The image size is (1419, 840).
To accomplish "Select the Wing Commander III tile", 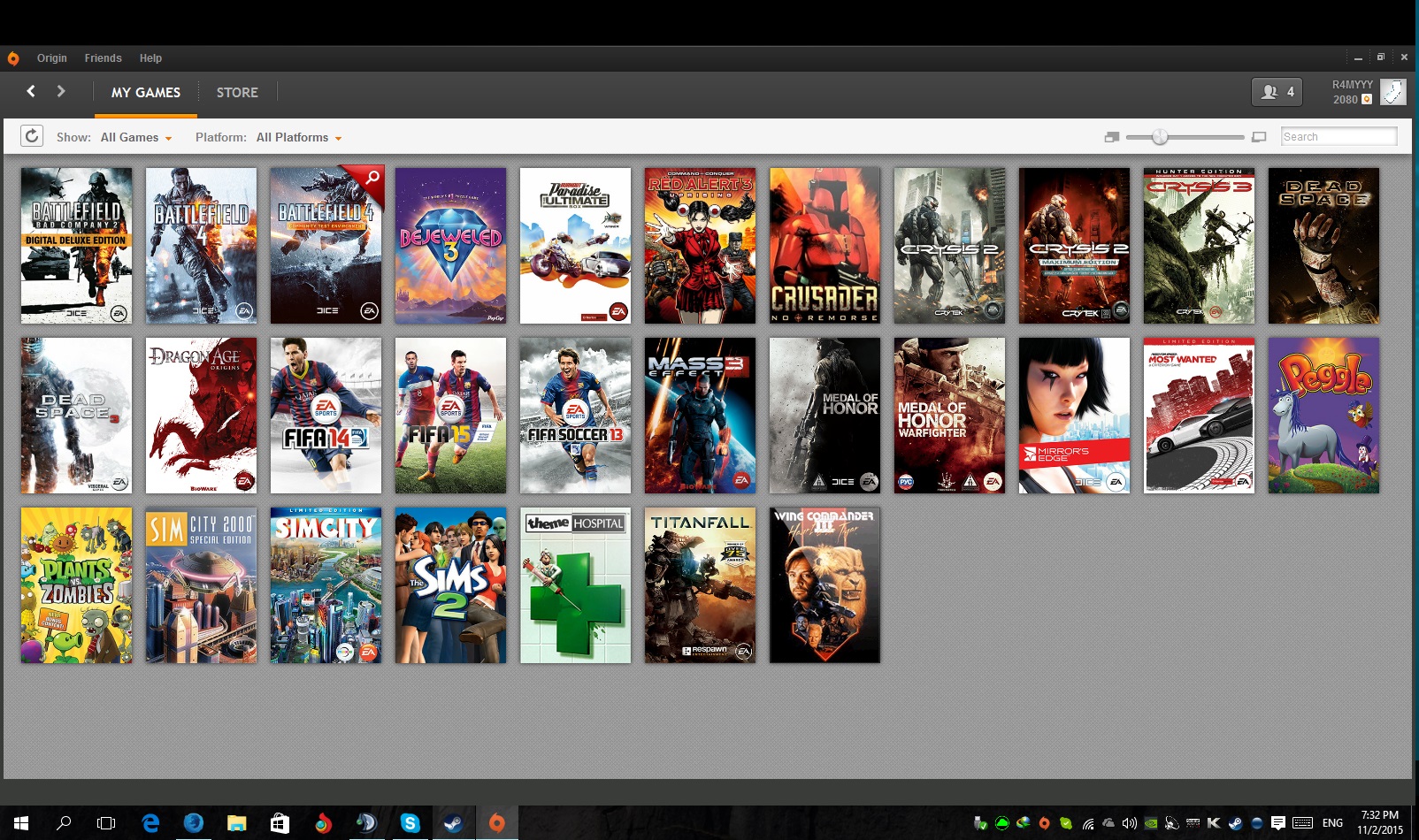I will 825,585.
